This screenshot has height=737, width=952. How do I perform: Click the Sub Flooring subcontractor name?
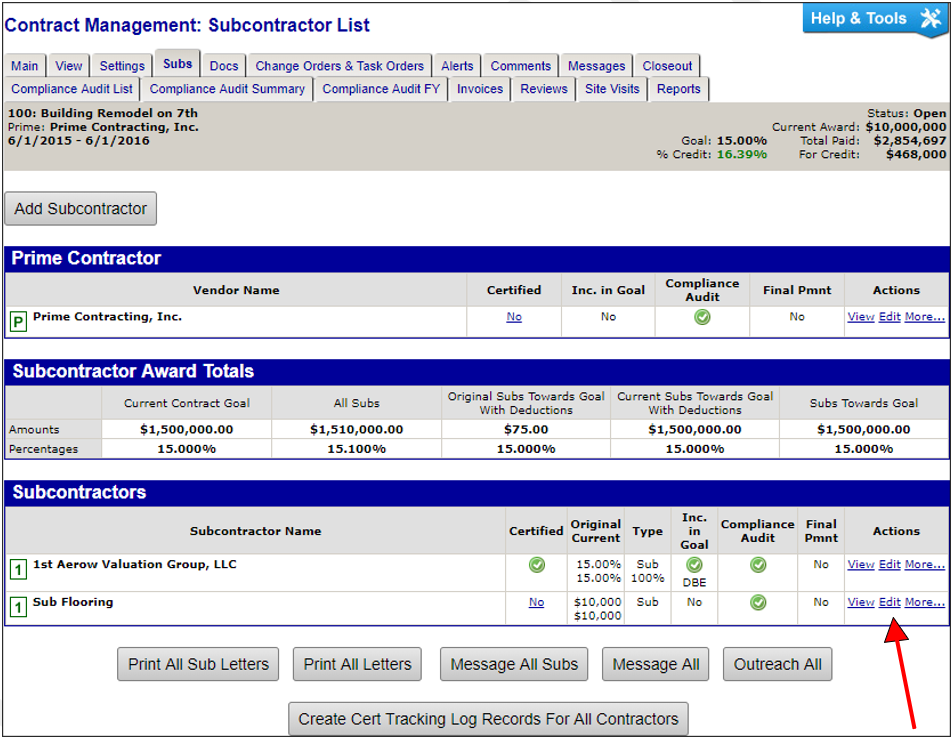73,602
